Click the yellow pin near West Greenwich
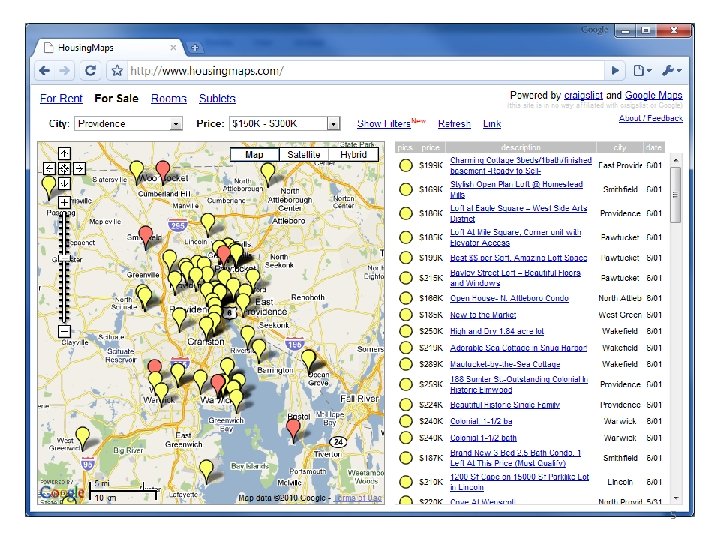The image size is (720, 540). click(83, 437)
